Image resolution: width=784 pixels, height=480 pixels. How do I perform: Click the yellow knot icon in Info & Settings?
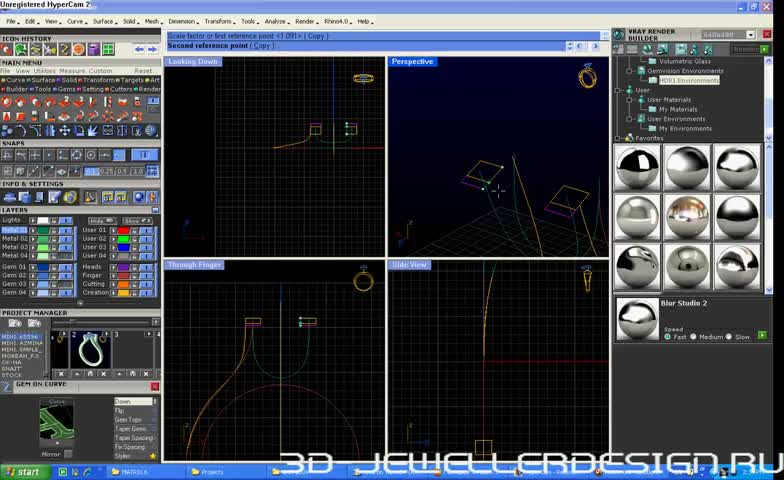pyautogui.click(x=70, y=197)
